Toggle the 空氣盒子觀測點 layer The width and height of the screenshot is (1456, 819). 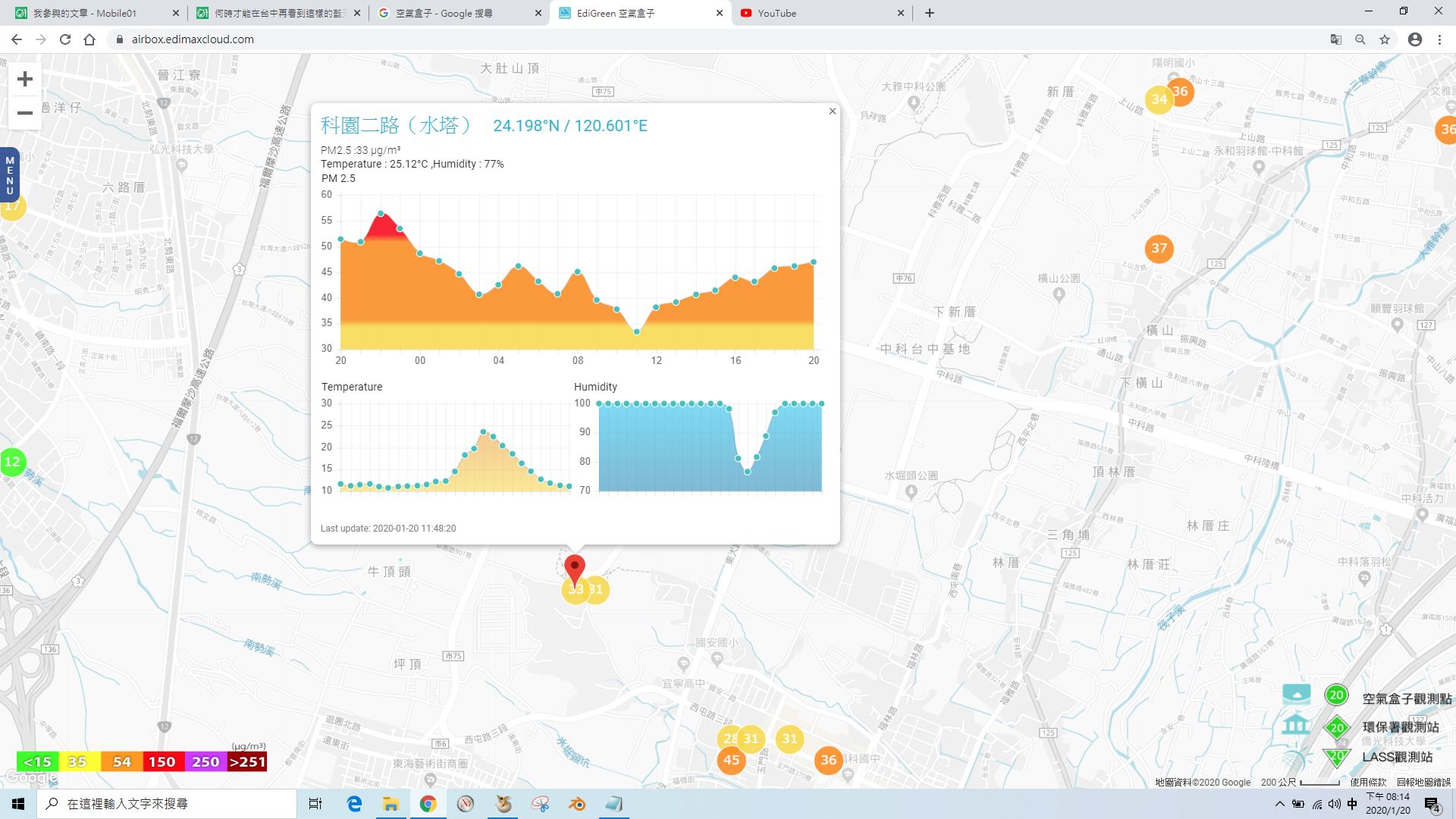click(x=1336, y=695)
